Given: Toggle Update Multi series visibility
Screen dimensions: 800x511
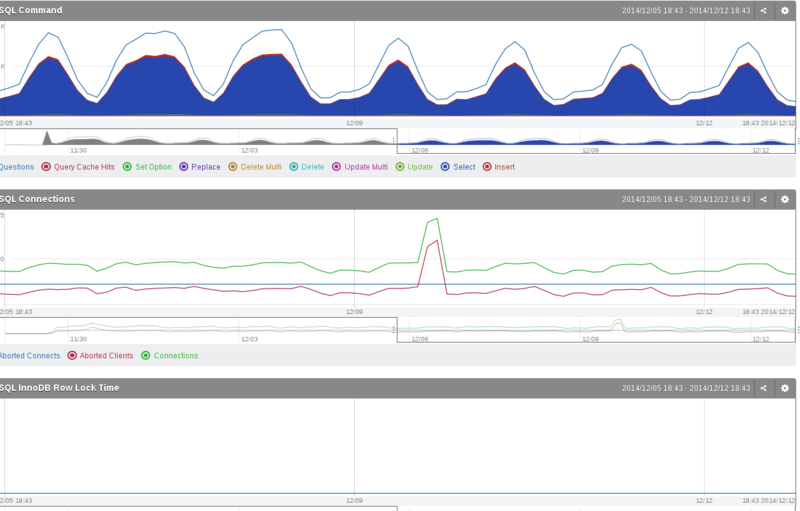Looking at the screenshot, I should [x=360, y=167].
